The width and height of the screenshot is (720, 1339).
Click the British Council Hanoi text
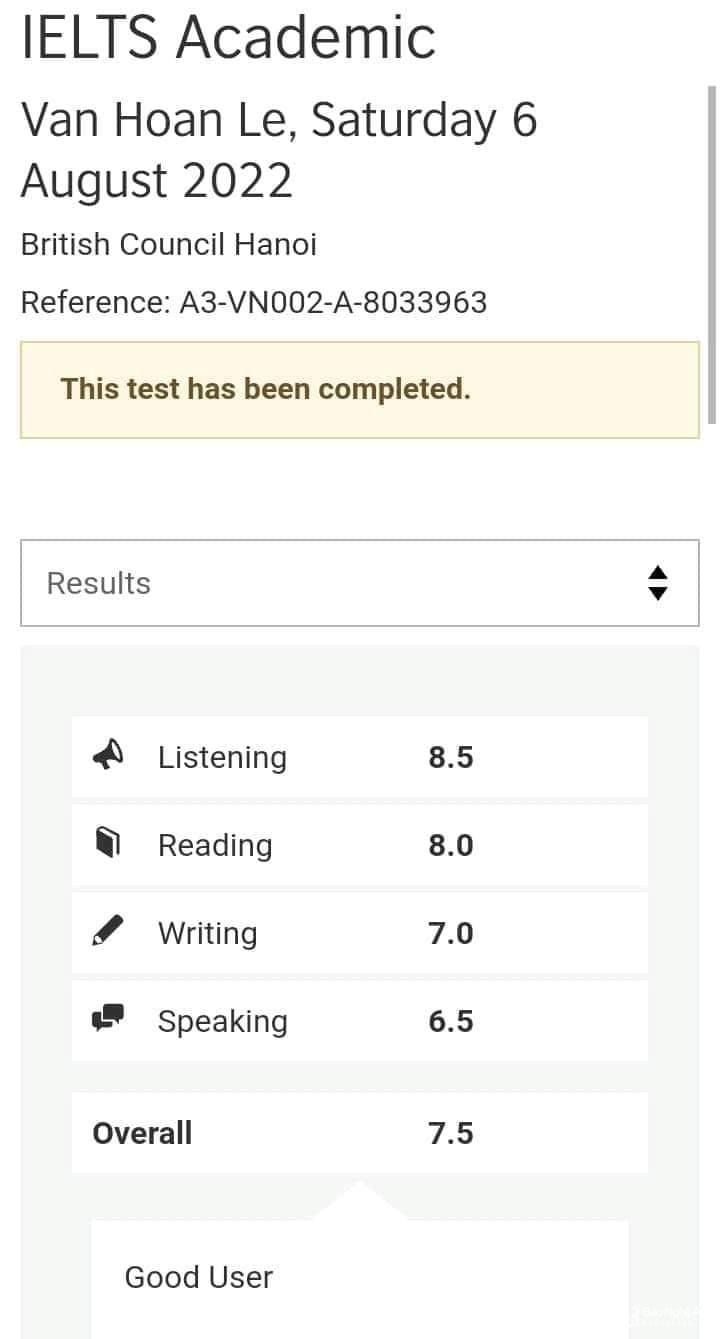coord(169,245)
